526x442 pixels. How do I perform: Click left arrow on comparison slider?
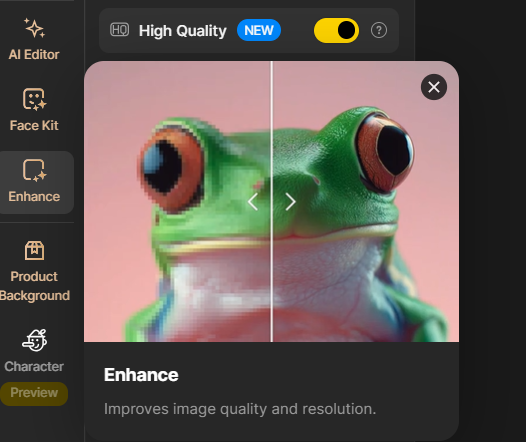pos(253,202)
